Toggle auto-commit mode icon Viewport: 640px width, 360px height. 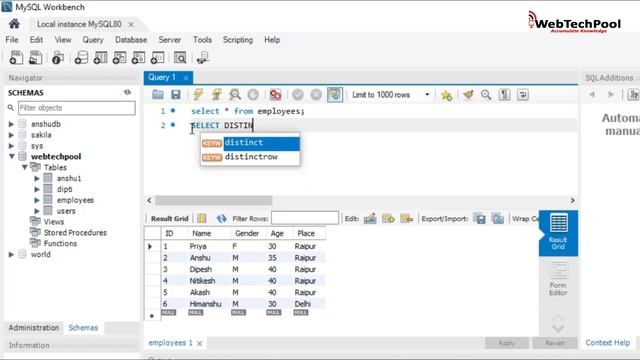pos(335,95)
